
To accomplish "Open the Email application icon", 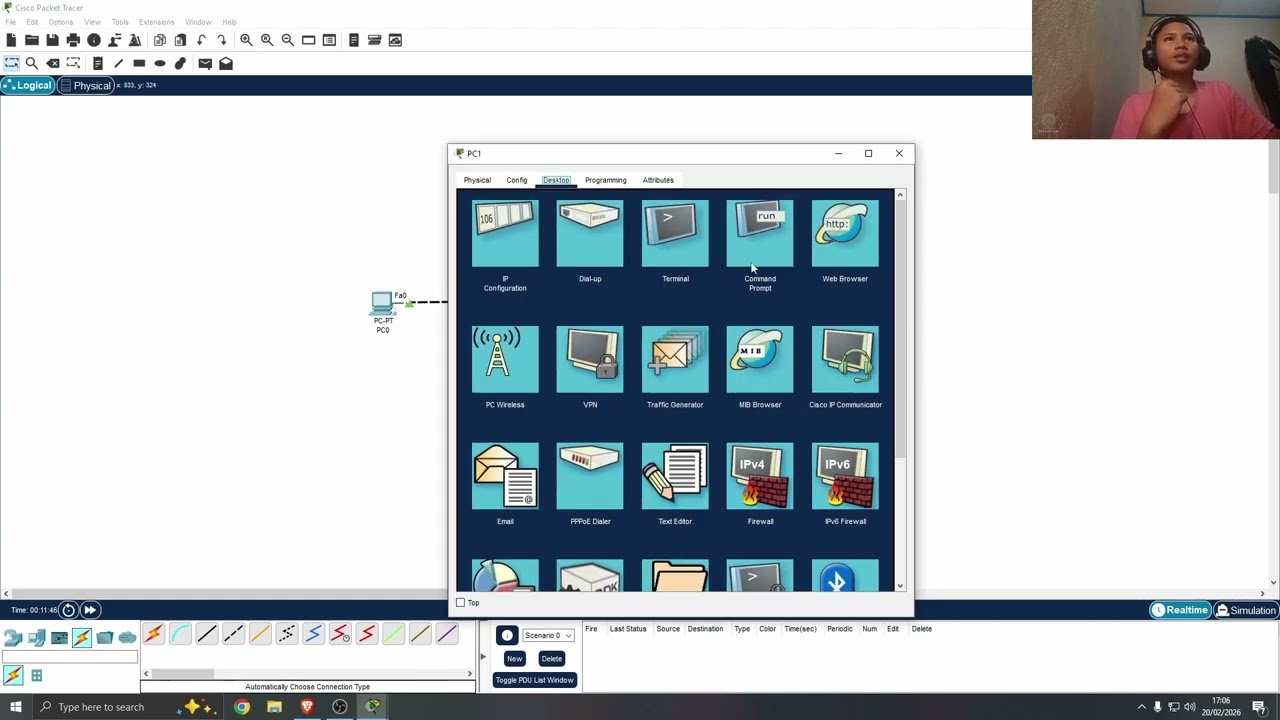I will point(505,476).
